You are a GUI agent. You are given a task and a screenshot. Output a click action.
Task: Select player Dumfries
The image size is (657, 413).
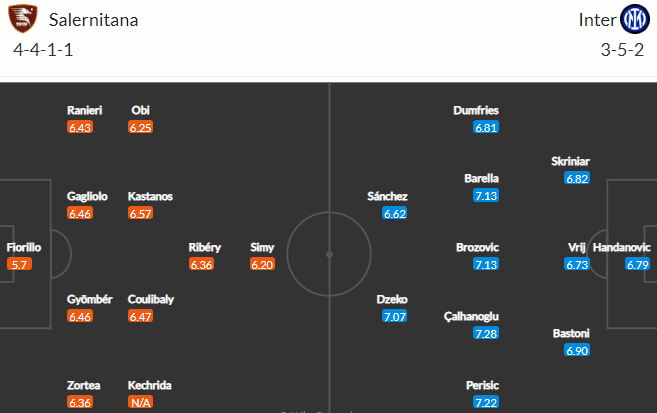pos(476,111)
